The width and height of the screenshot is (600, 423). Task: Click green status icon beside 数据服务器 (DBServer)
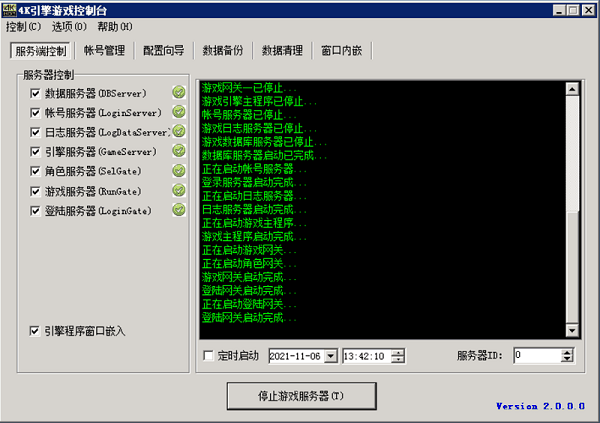coord(179,93)
